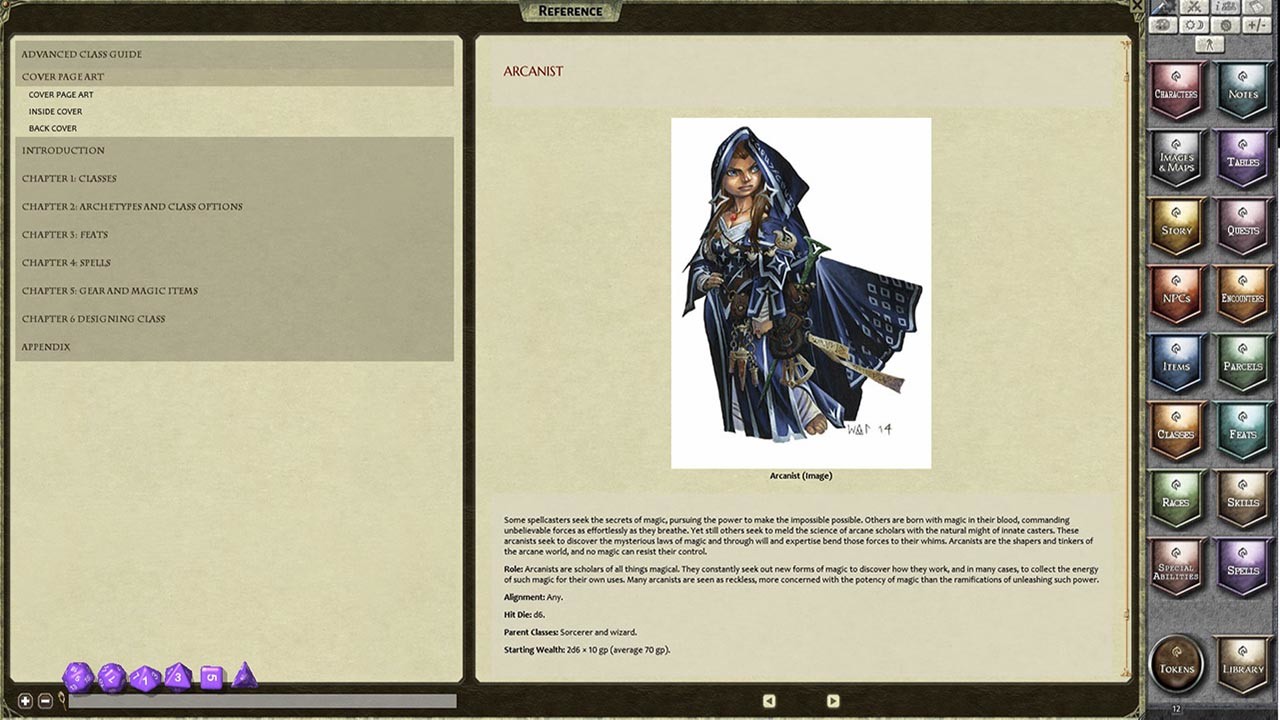Open the Quests panel
The height and width of the screenshot is (720, 1280).
tap(1242, 226)
